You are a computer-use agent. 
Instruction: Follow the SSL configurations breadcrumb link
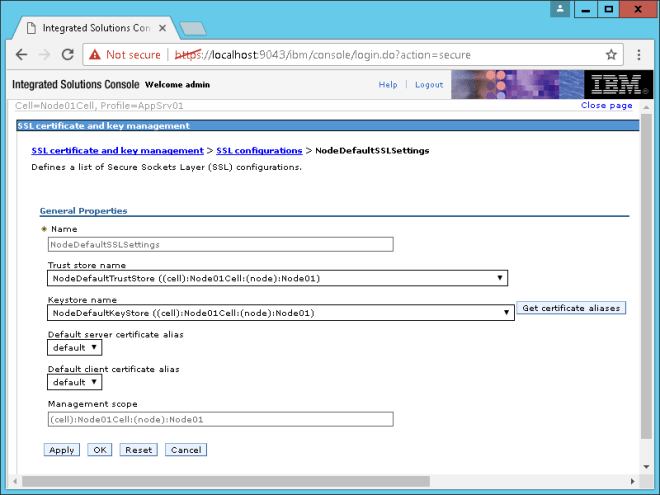pyautogui.click(x=259, y=150)
